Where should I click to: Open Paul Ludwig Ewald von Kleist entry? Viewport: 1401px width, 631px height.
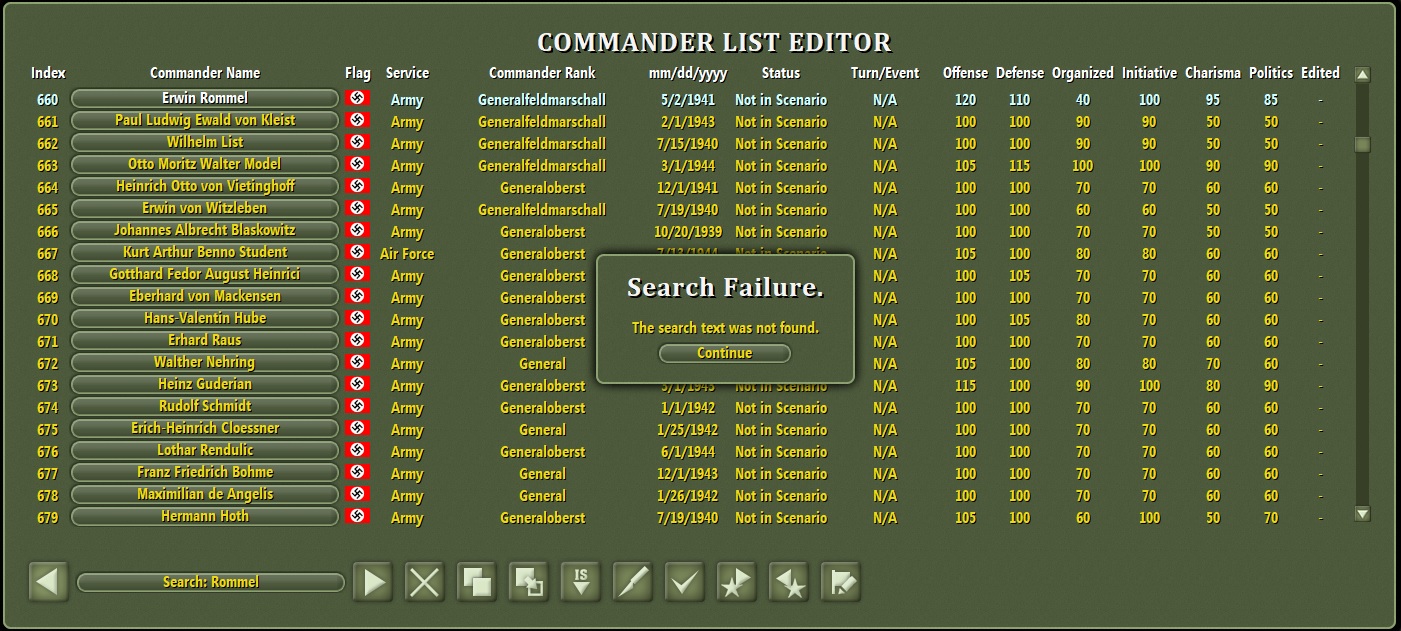click(x=205, y=120)
